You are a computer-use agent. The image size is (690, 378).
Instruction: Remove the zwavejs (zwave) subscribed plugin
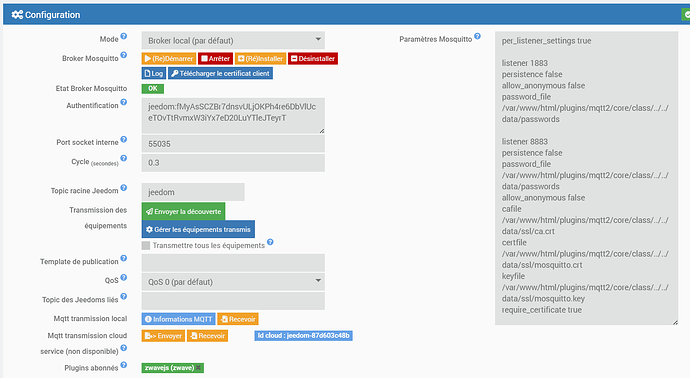198,368
